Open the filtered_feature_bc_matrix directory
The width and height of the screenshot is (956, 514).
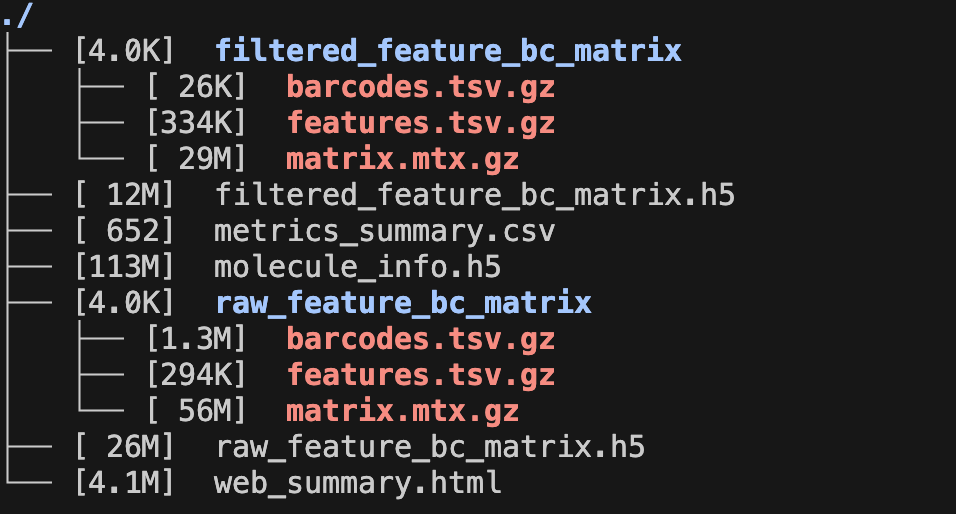click(x=448, y=50)
